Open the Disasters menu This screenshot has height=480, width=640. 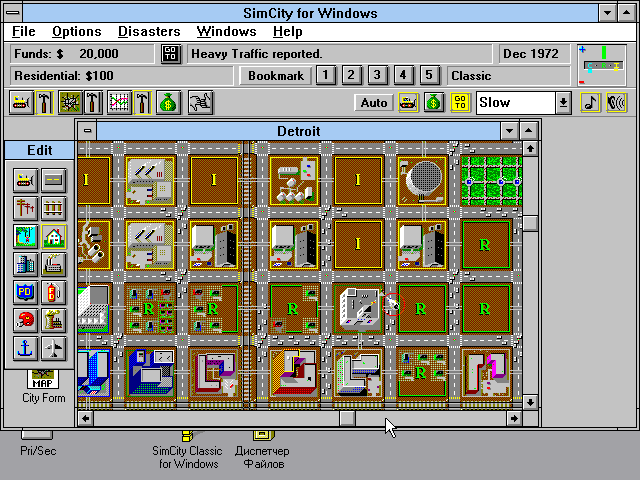149,31
